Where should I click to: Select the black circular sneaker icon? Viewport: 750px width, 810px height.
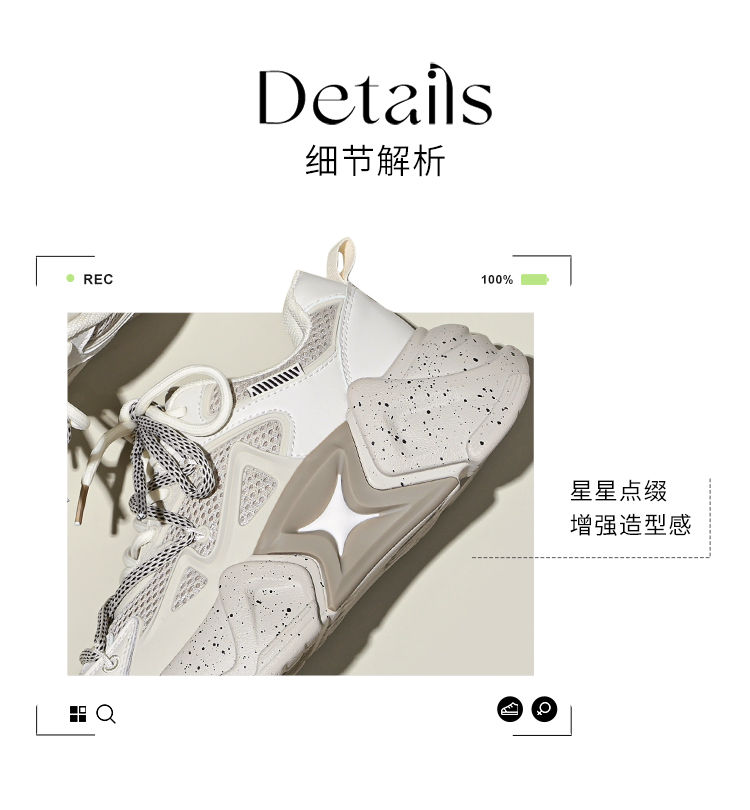(510, 709)
